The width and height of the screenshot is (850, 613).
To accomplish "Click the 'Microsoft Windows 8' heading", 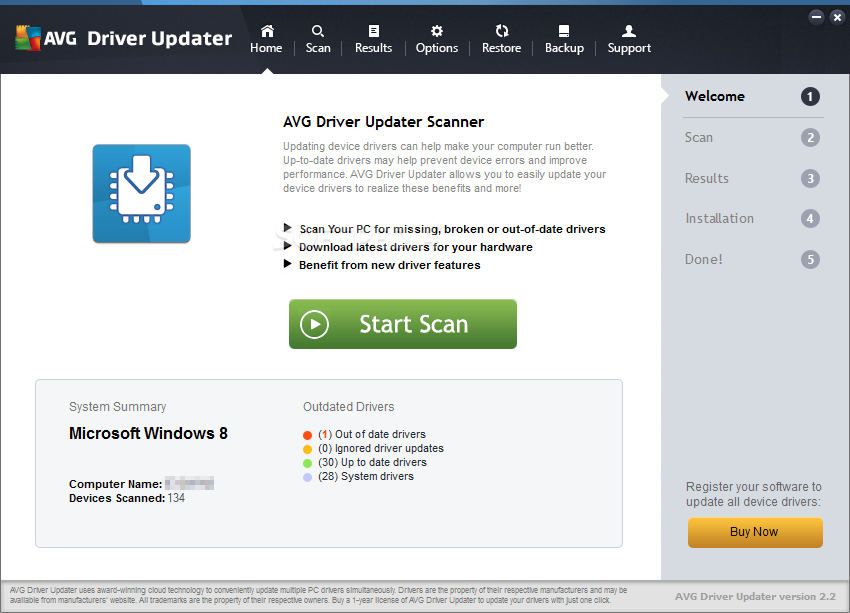I will (x=148, y=433).
